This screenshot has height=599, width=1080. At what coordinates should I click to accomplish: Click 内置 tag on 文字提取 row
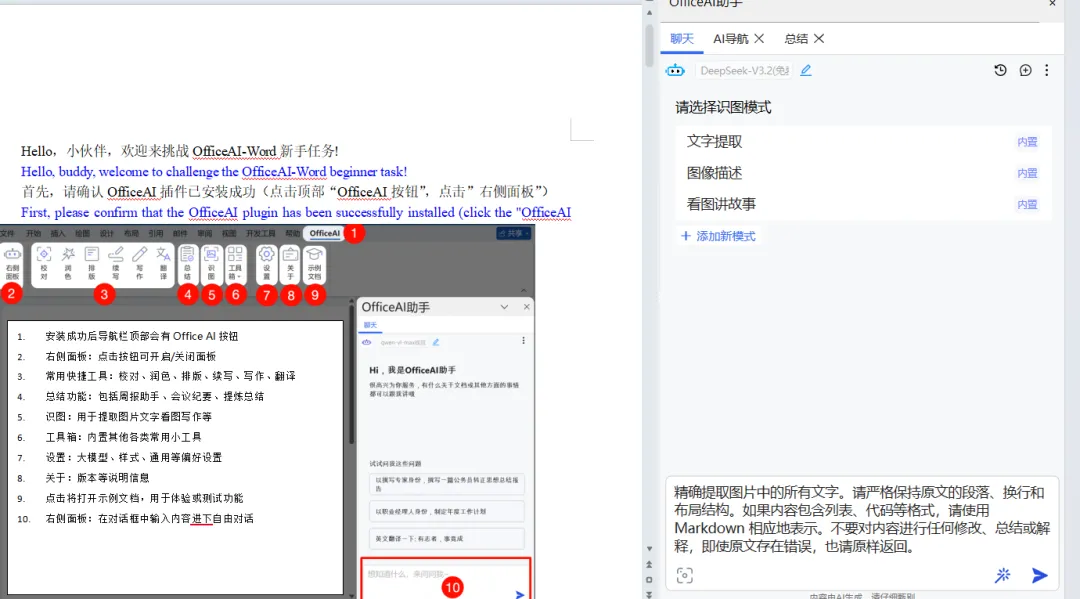point(1027,142)
